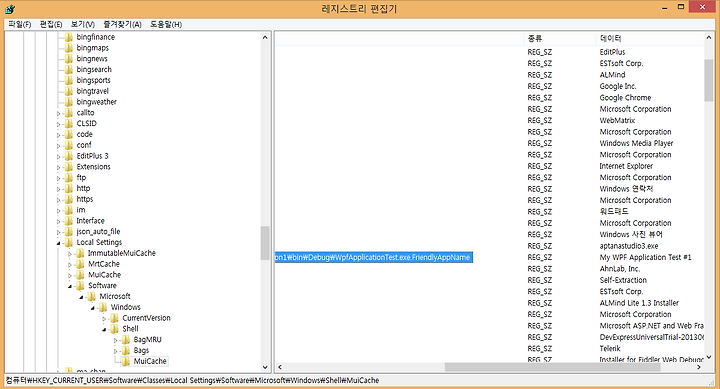The width and height of the screenshot is (720, 389).
Task: Select the Windows key in tree
Action: (x=125, y=307)
